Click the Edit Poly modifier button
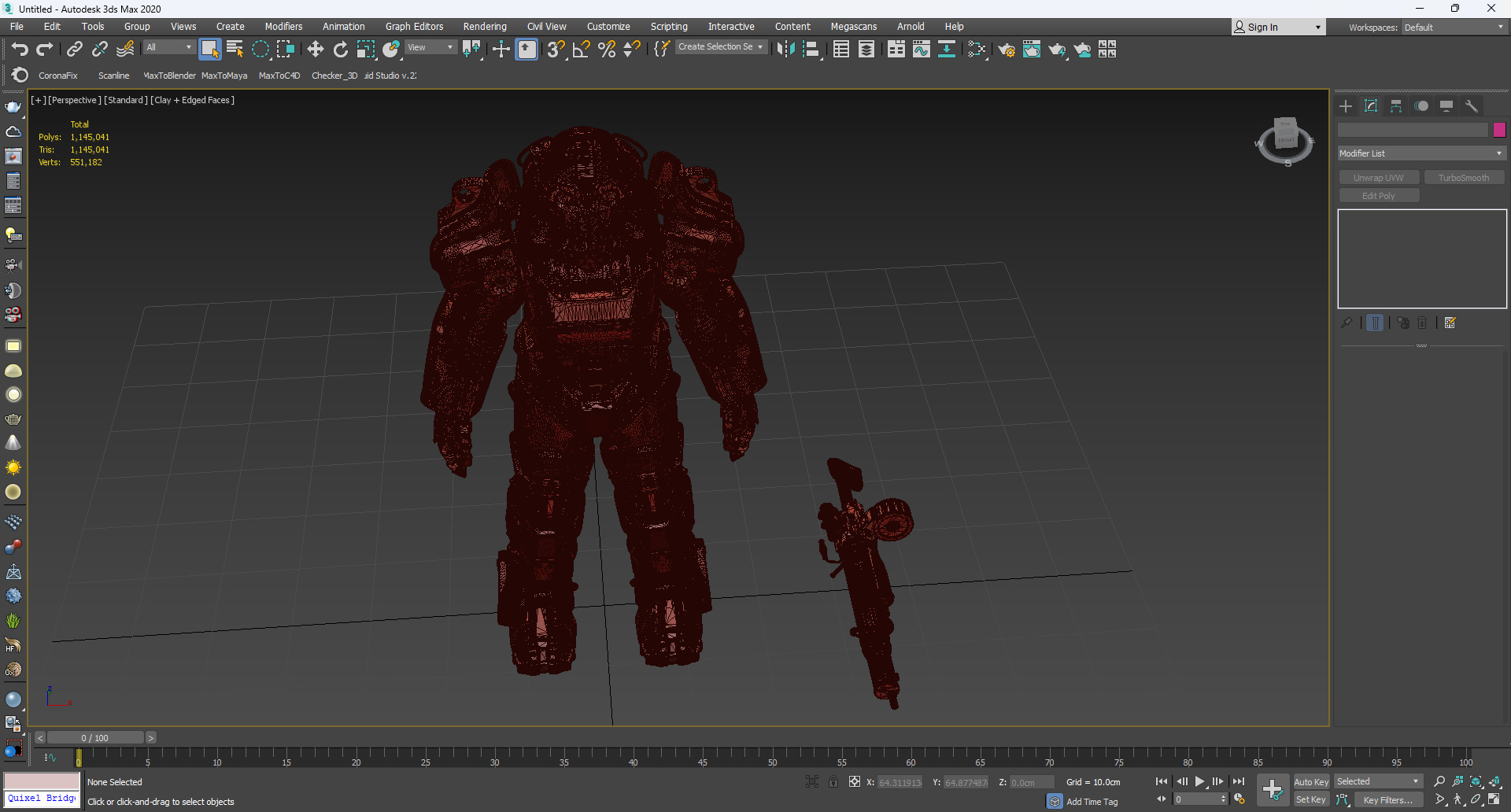Screen dimensions: 1511x812 tap(1379, 196)
